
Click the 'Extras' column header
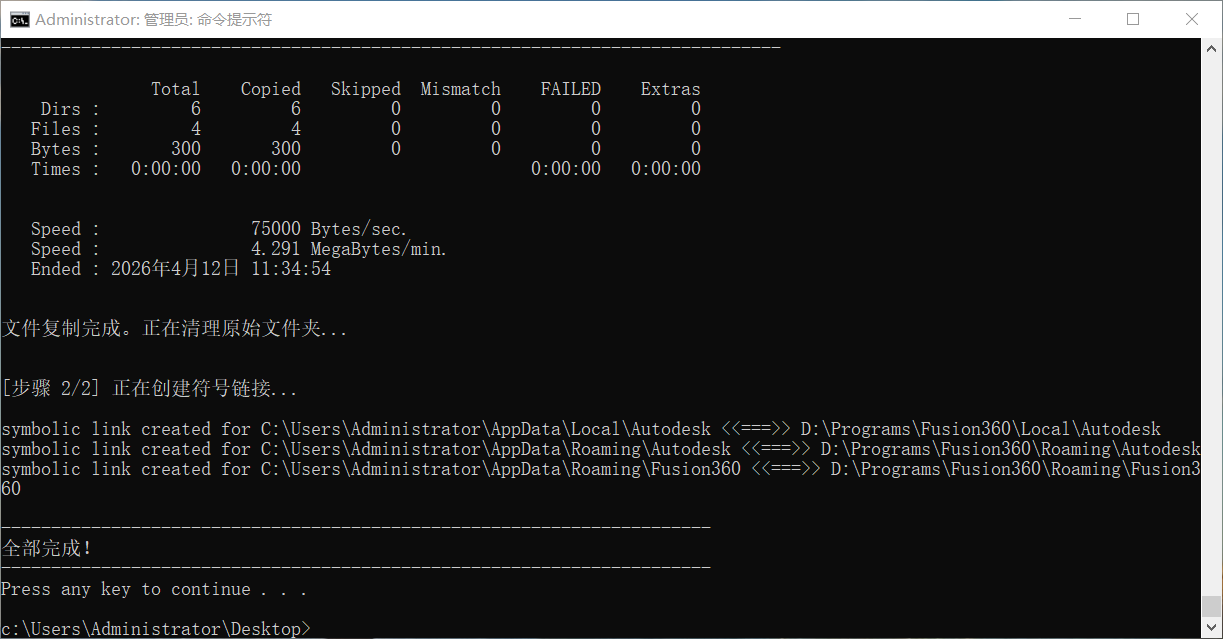coord(670,89)
